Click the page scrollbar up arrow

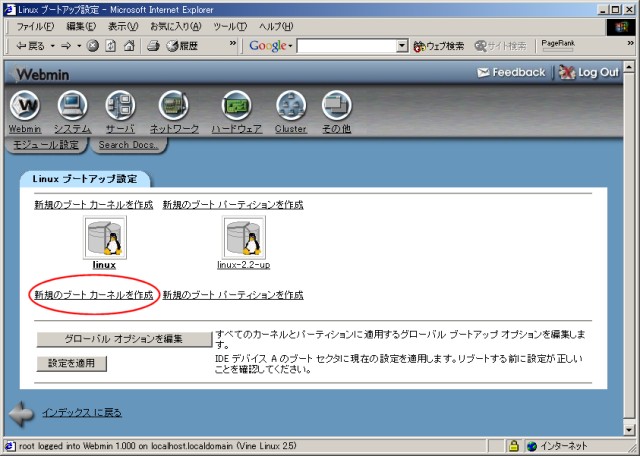[629, 66]
